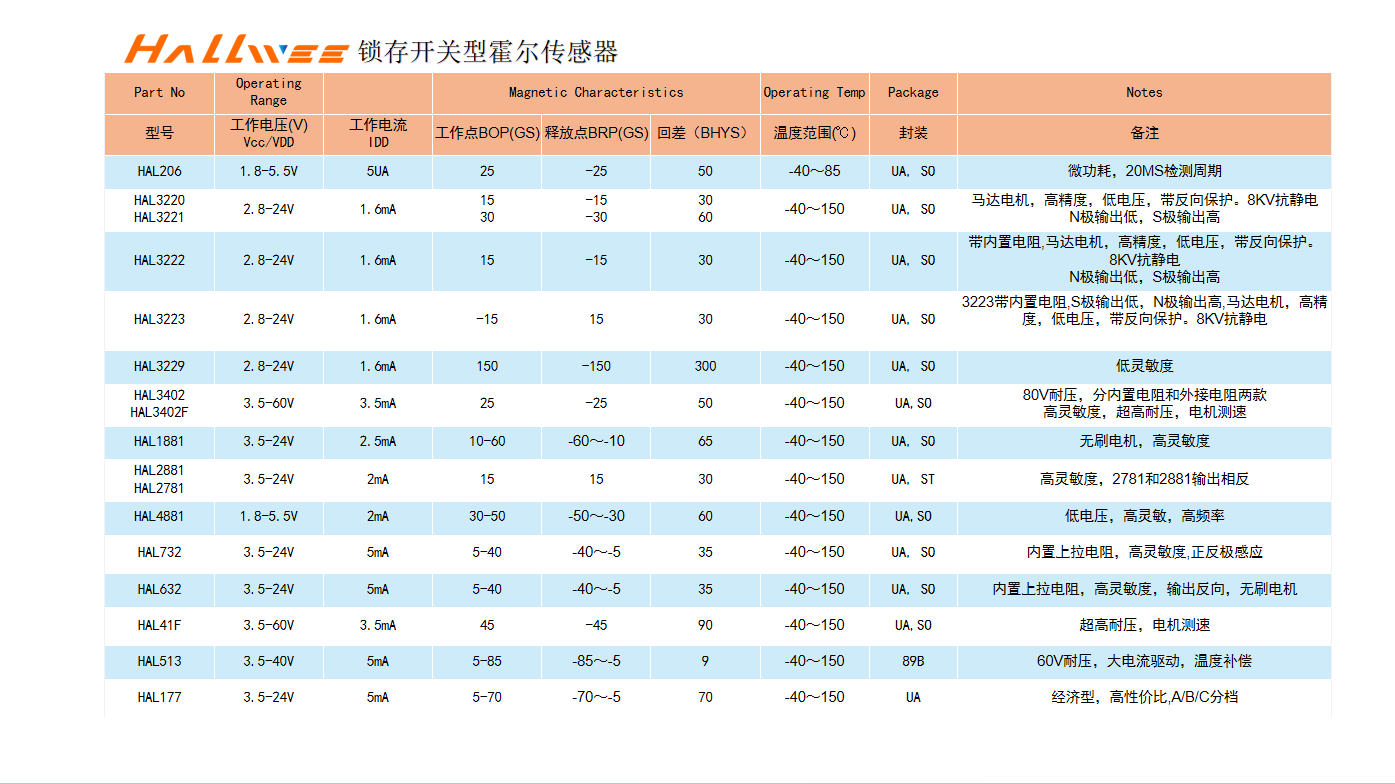Screen dimensions: 1395x784
Task: Click the 3.5-60V voltage of HAL3402
Action: coord(269,403)
